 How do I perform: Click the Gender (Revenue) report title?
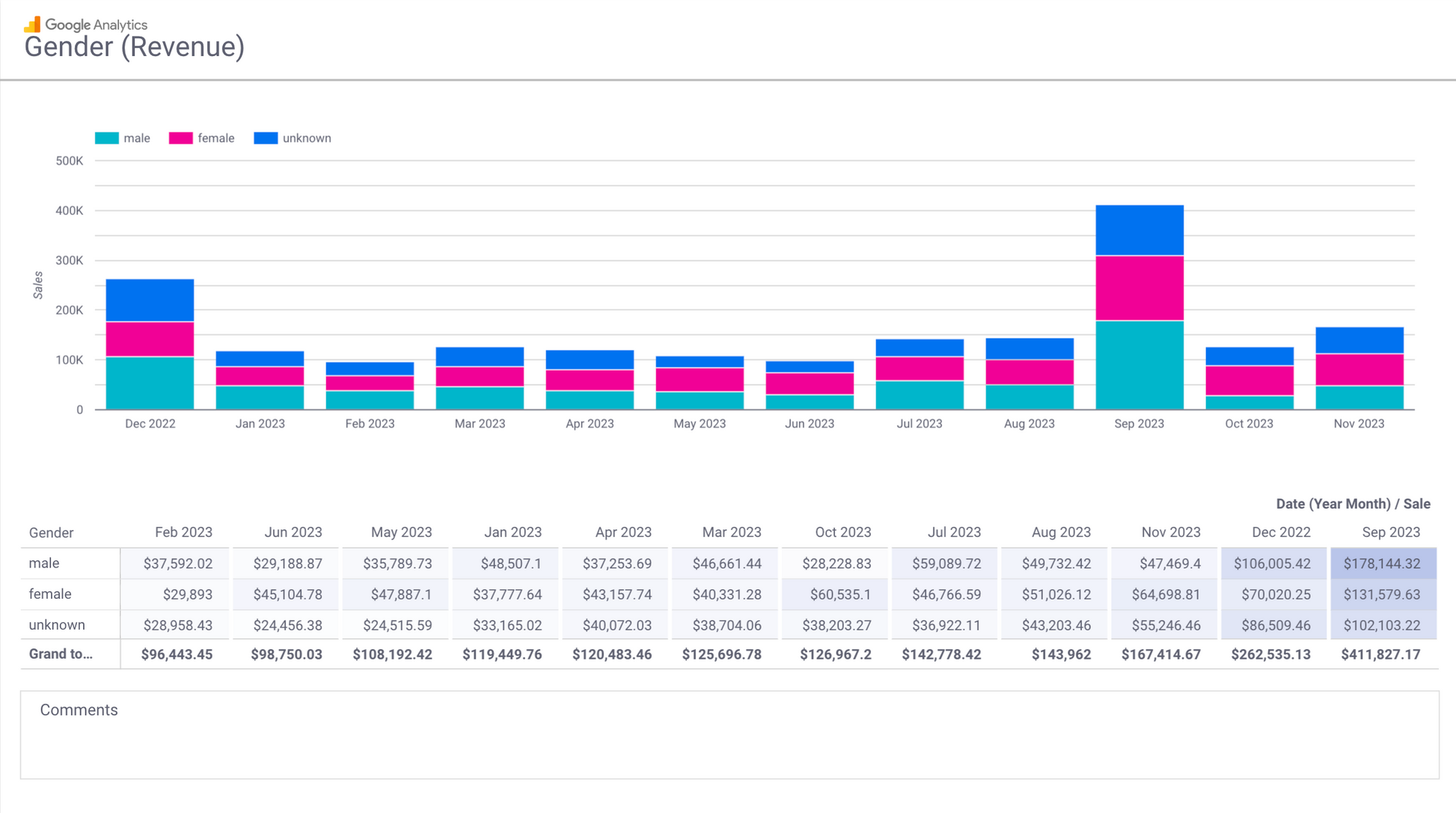click(135, 47)
